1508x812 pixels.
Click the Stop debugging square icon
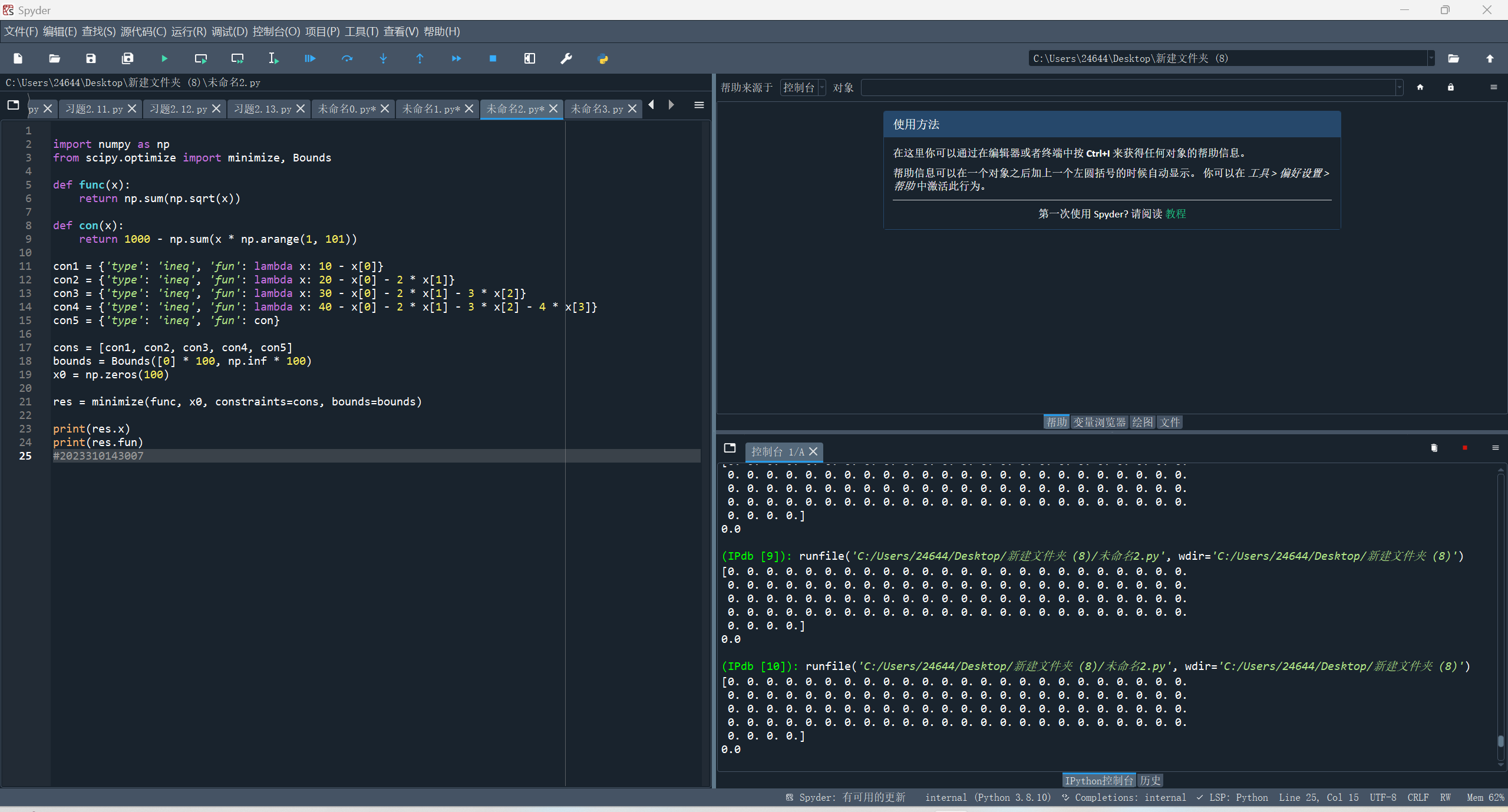[x=493, y=58]
